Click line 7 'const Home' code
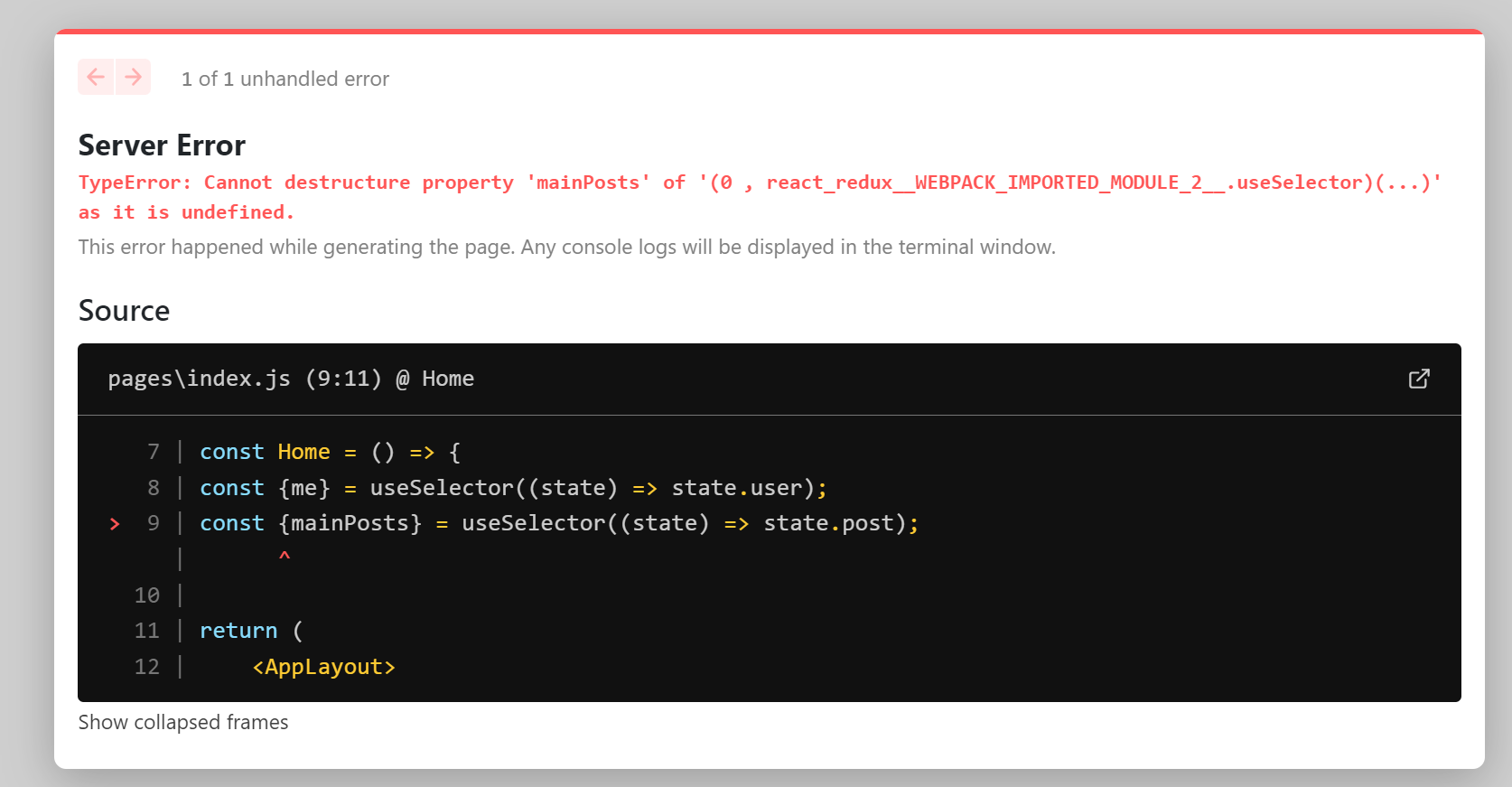Screen dimensions: 1512x787 pyautogui.click(x=265, y=452)
